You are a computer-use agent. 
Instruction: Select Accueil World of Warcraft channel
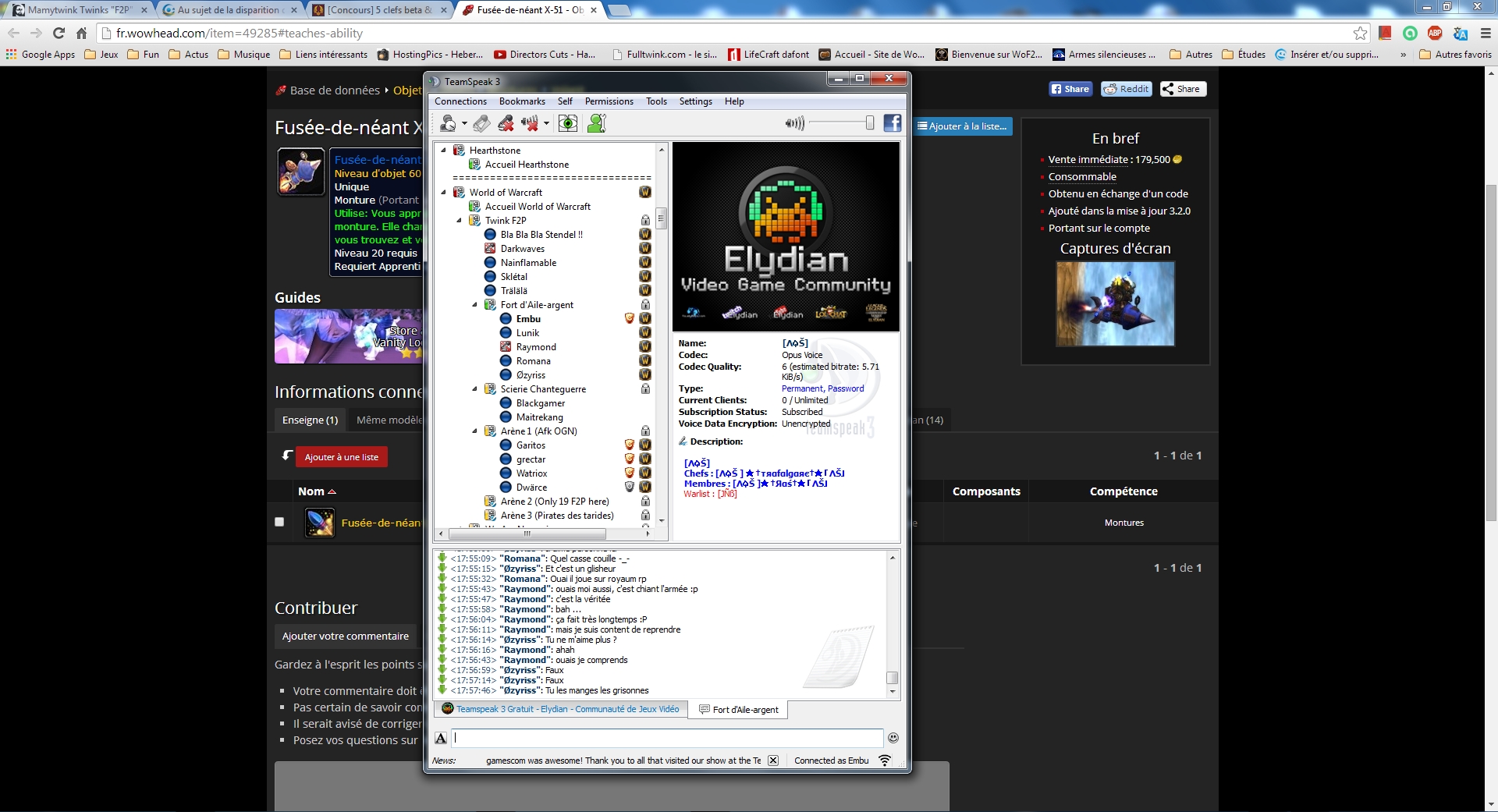(x=538, y=207)
